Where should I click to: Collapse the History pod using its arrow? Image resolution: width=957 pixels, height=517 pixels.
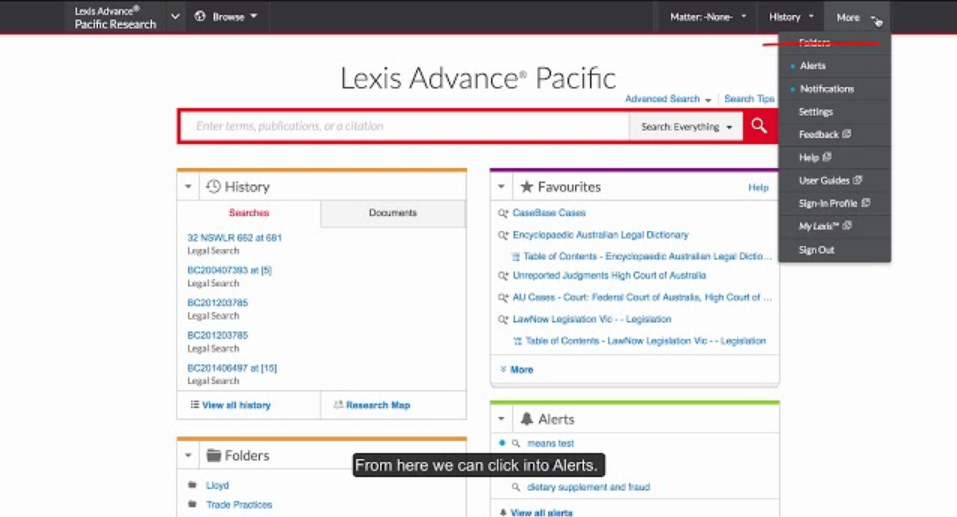coord(188,186)
